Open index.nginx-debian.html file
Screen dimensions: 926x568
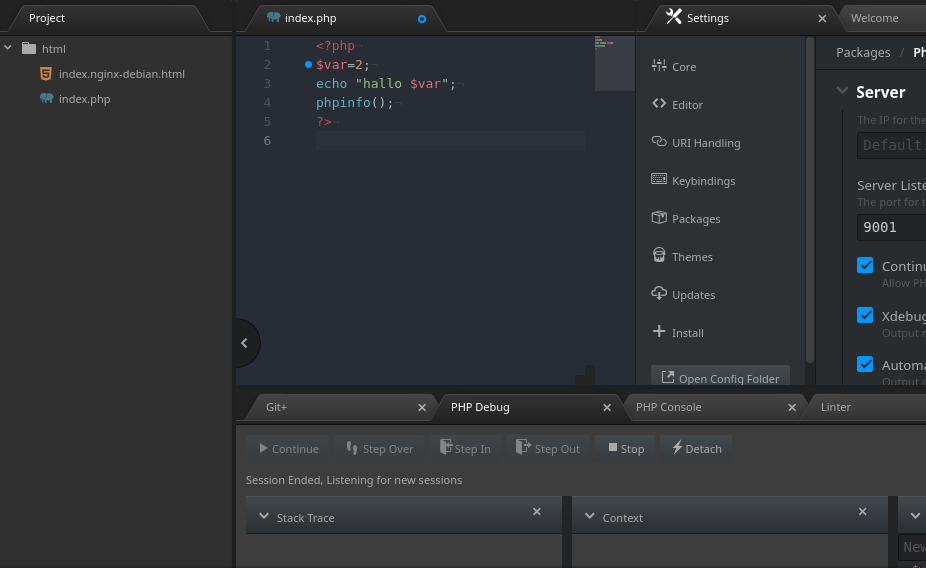pos(122,74)
